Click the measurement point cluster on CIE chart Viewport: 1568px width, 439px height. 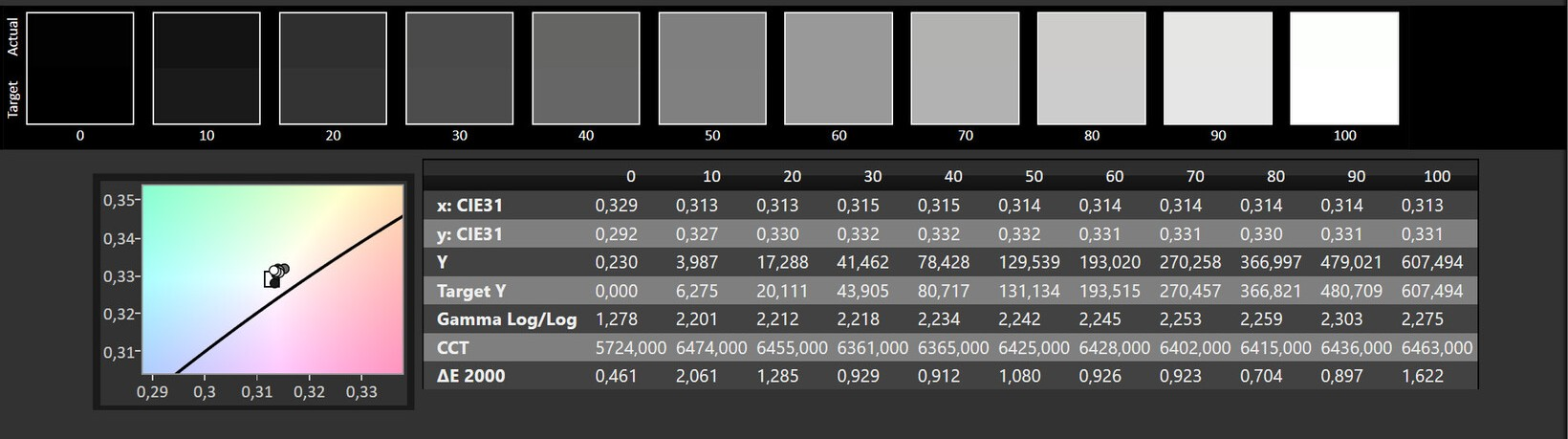click(x=275, y=276)
